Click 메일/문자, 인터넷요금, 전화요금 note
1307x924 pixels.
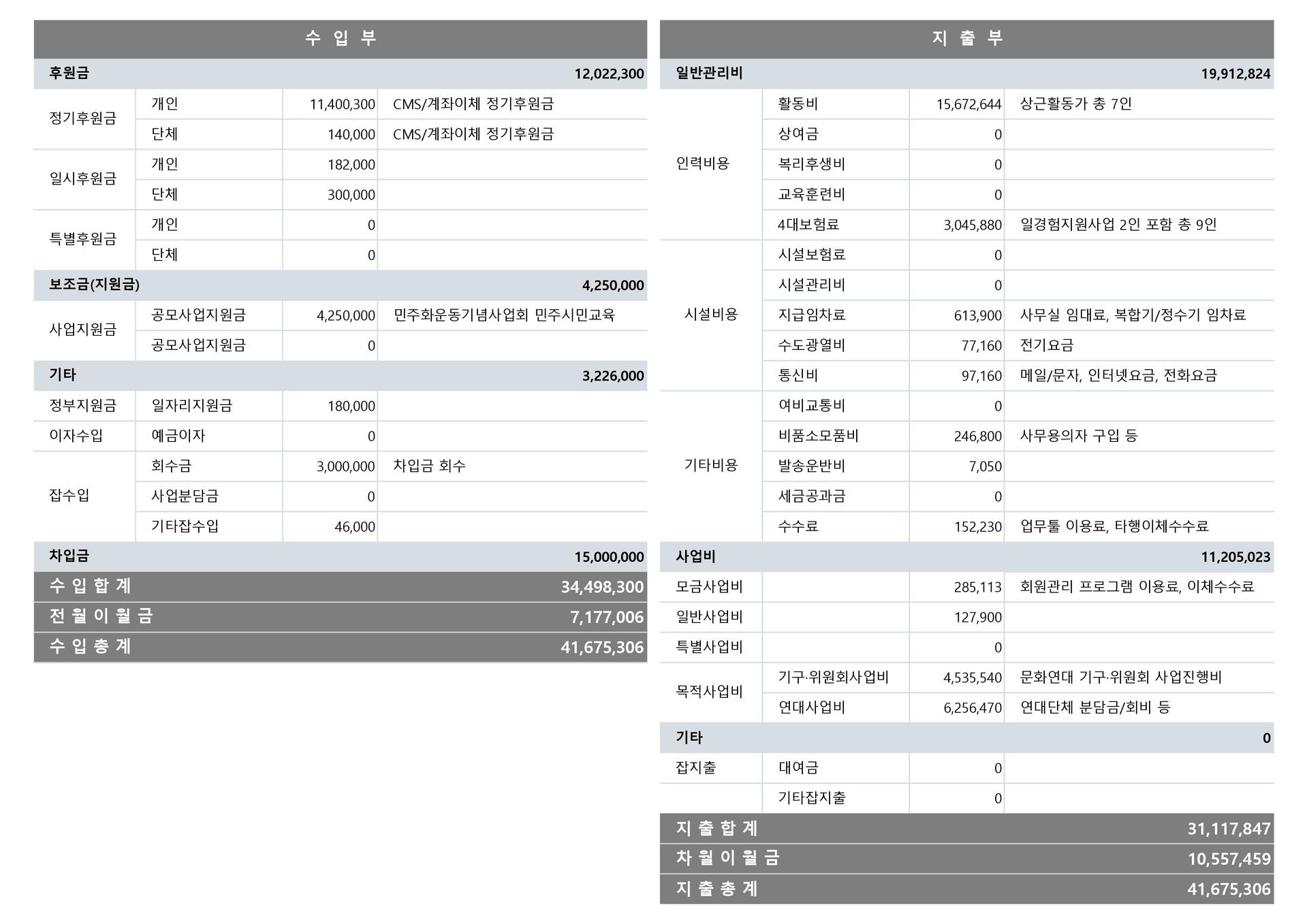(1118, 375)
